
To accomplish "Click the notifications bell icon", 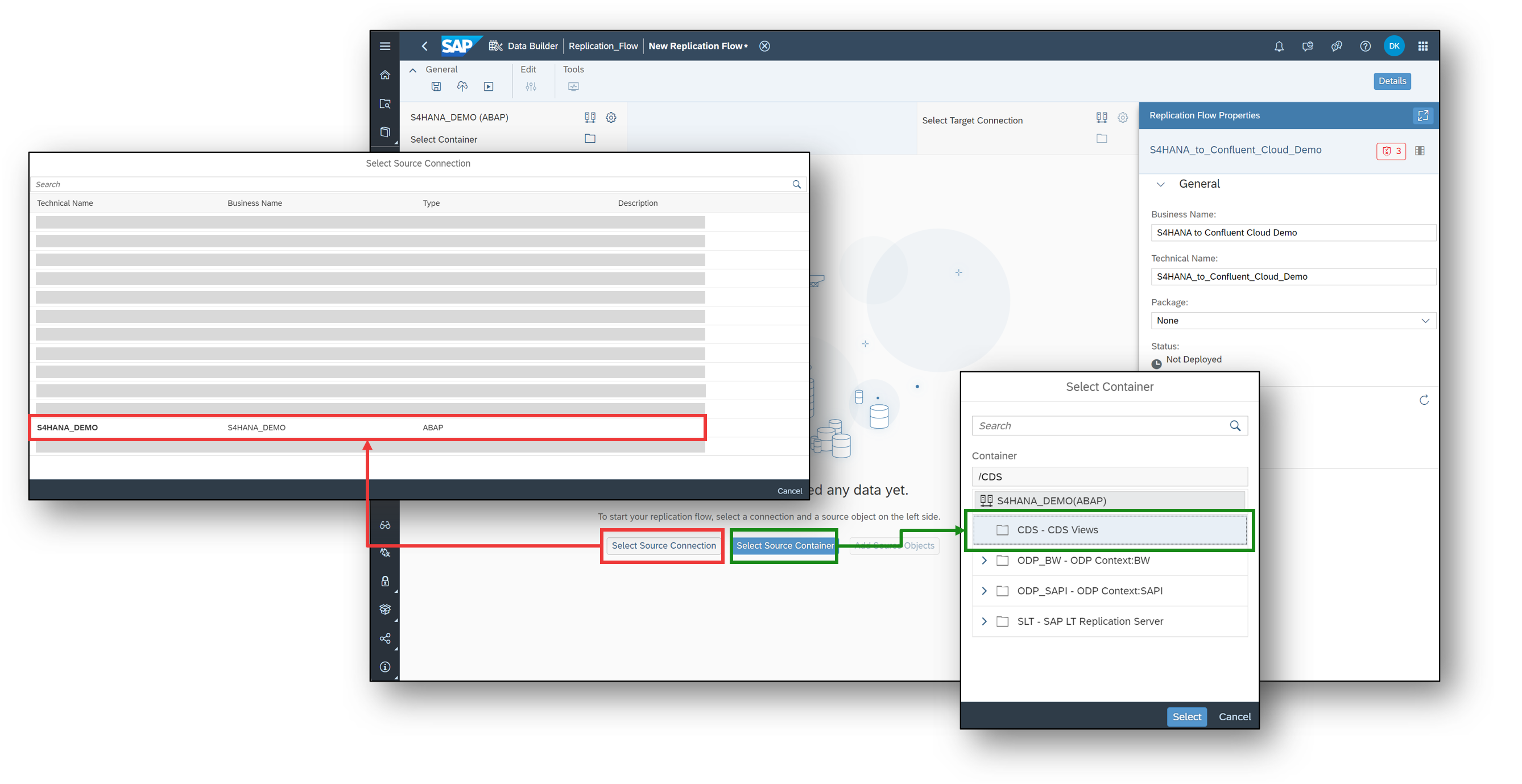I will point(1279,46).
